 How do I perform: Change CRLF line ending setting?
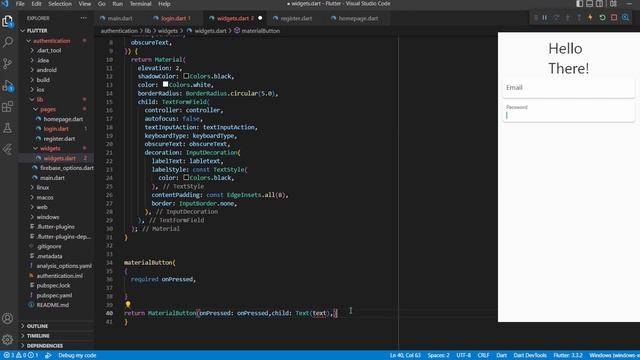tap(483, 355)
